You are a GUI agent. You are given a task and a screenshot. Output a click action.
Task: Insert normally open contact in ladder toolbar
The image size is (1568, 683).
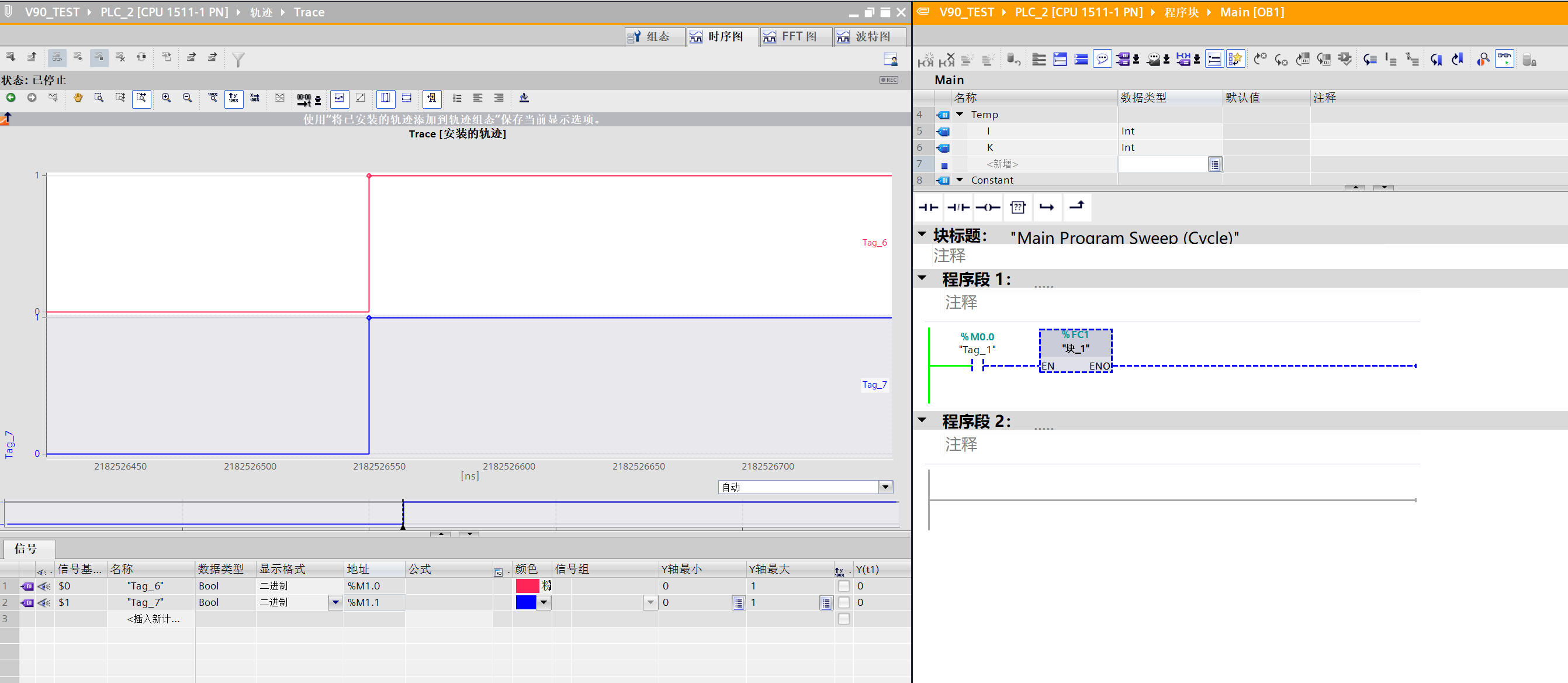click(927, 207)
